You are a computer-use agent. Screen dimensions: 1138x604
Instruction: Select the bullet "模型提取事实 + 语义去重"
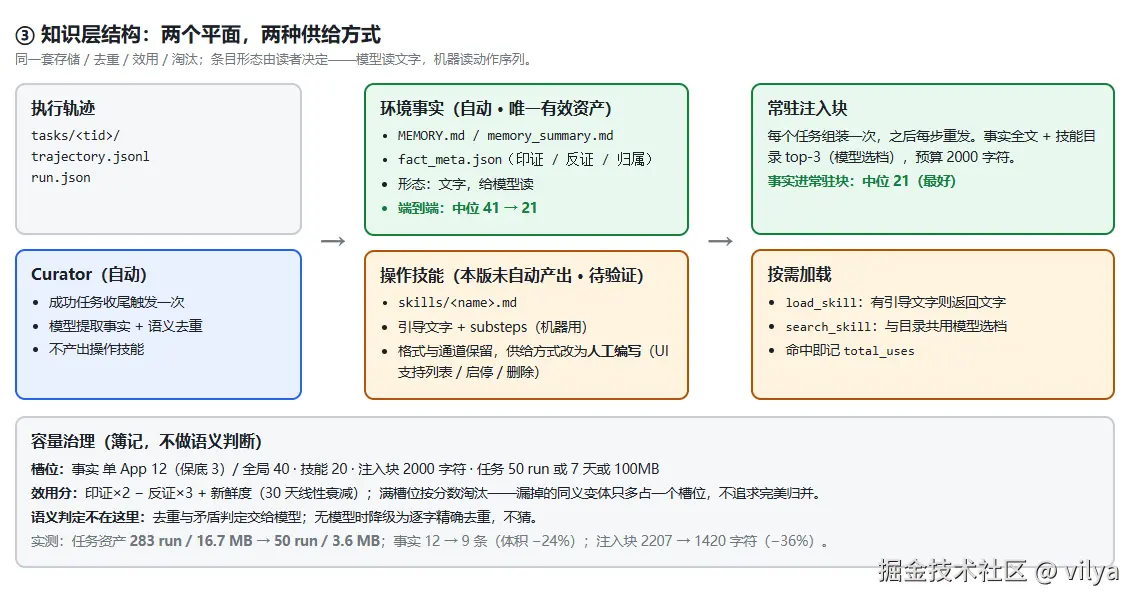point(126,326)
